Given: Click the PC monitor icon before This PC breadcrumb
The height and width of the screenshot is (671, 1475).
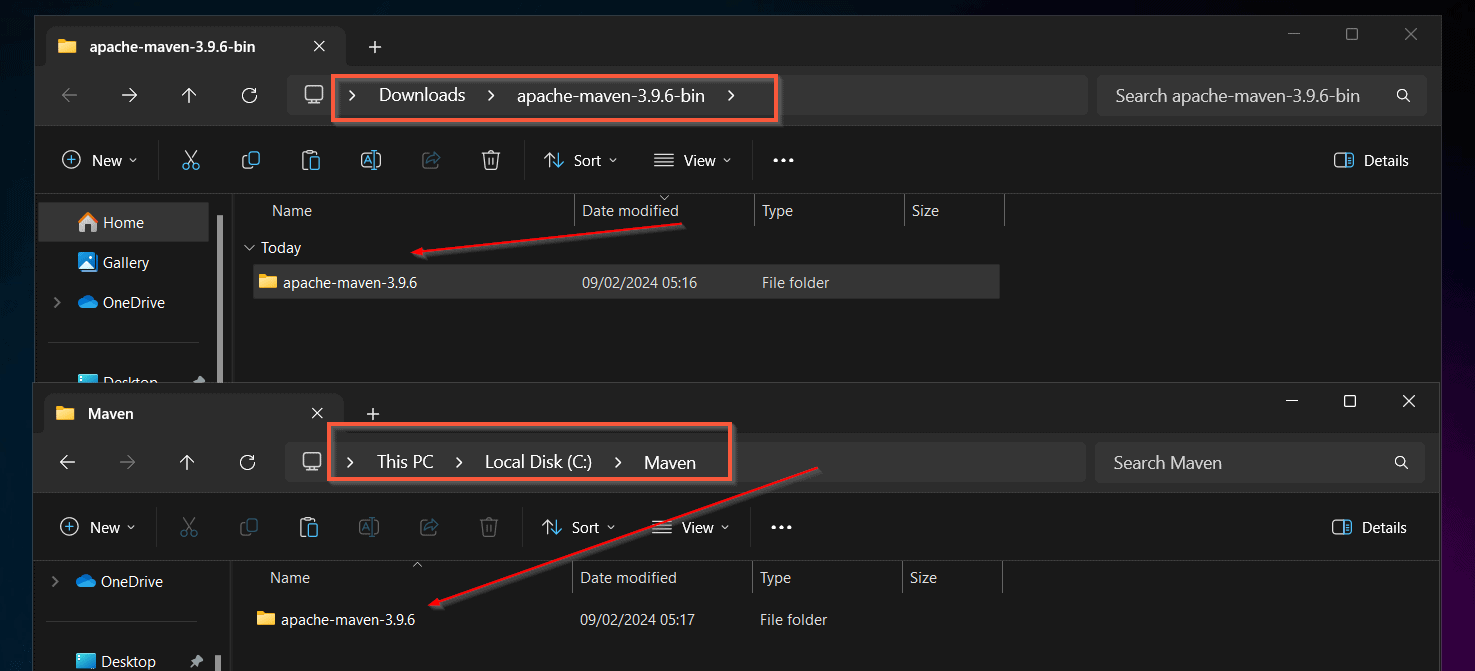Looking at the screenshot, I should [312, 462].
